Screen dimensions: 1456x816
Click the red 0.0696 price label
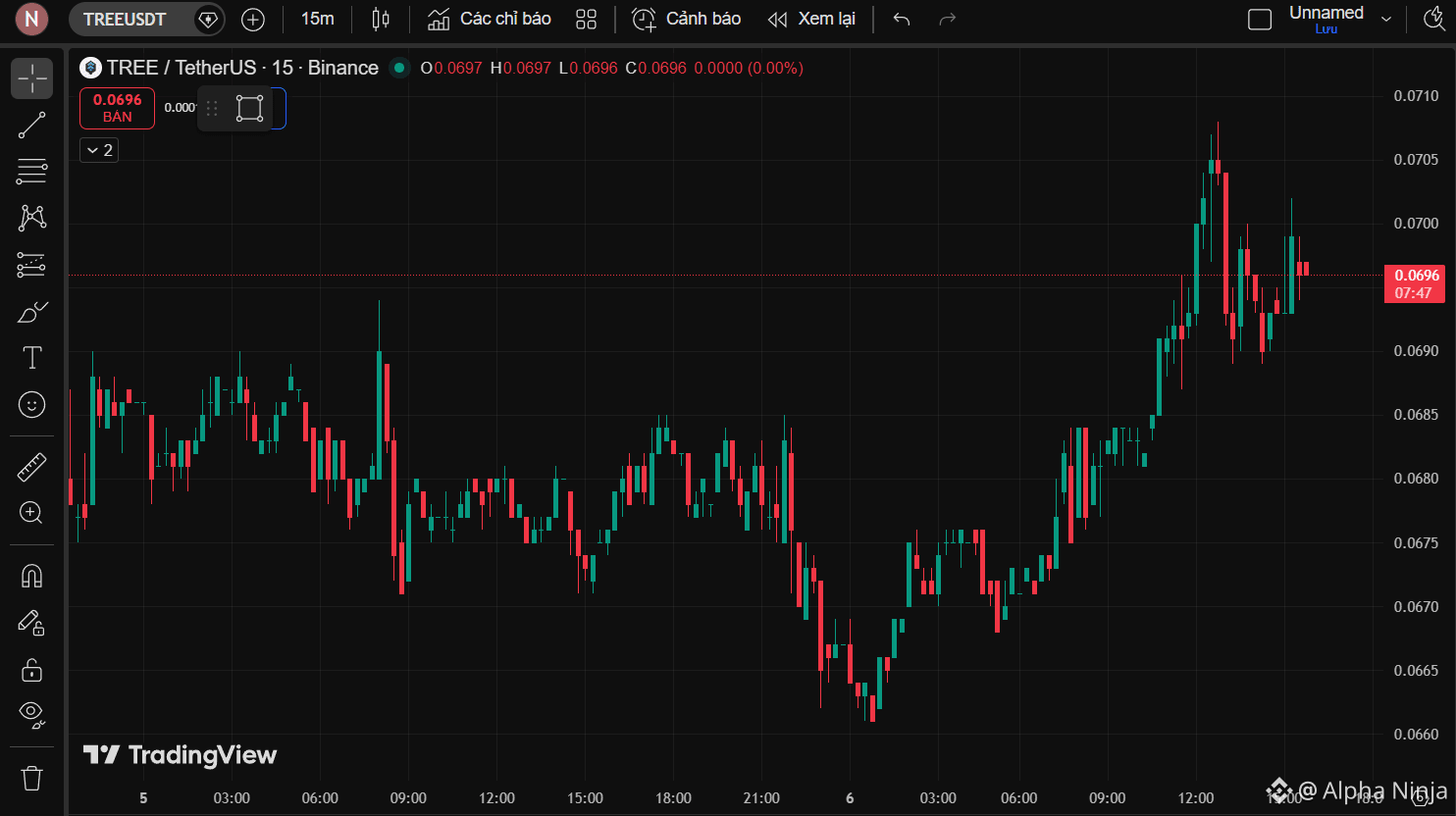pos(1414,283)
